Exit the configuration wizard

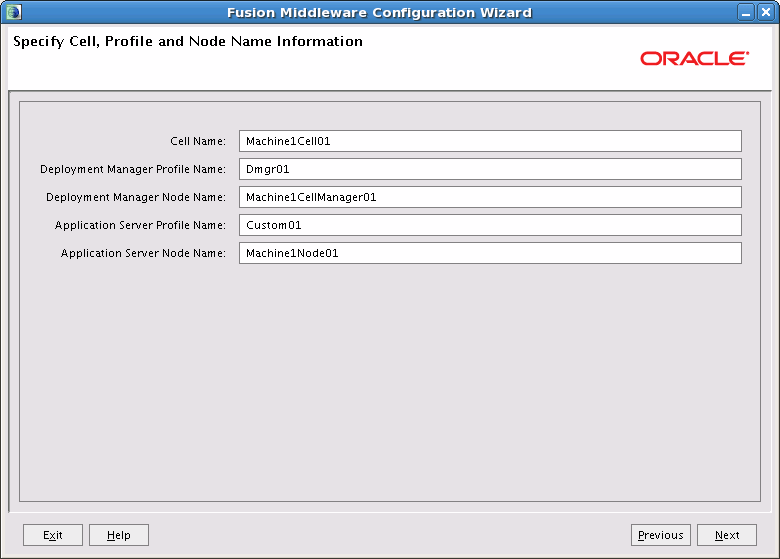point(53,535)
